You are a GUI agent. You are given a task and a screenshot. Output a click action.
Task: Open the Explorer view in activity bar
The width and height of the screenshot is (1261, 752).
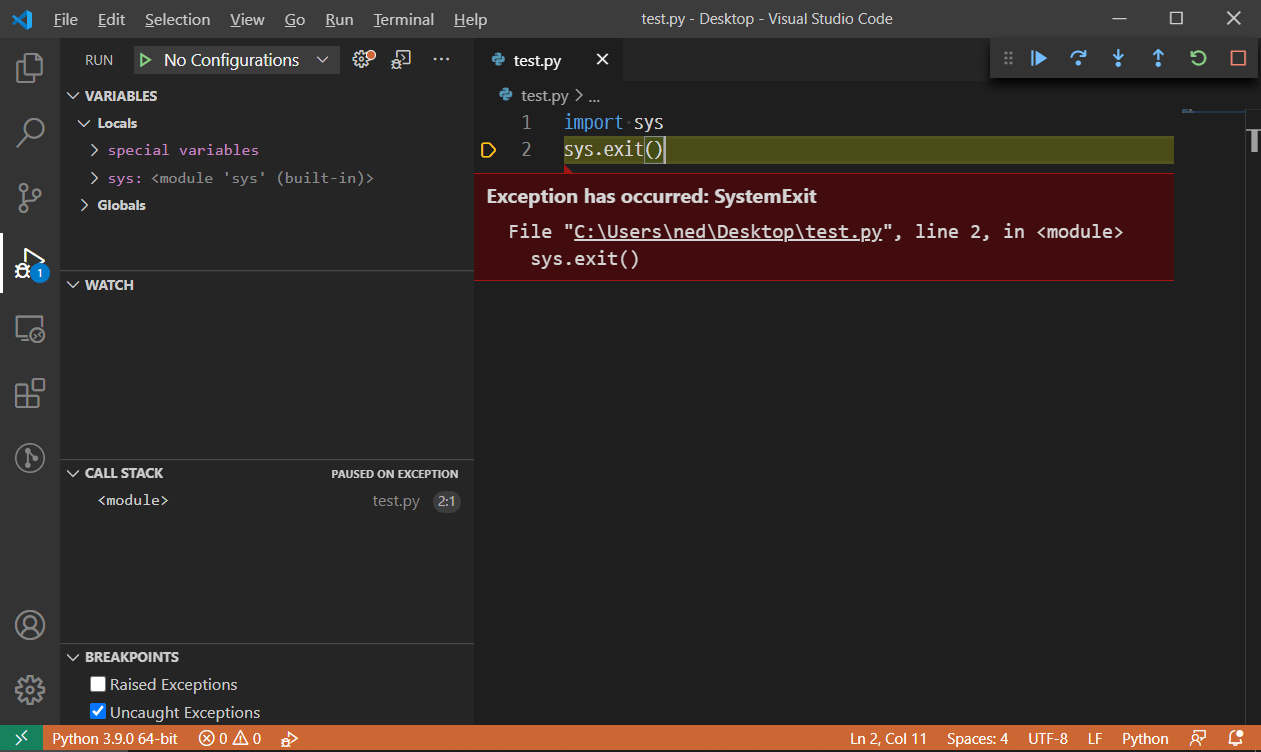click(30, 68)
